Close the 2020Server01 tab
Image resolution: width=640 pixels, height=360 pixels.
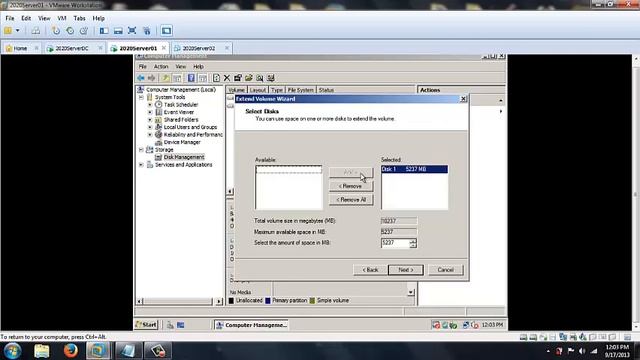[164, 48]
